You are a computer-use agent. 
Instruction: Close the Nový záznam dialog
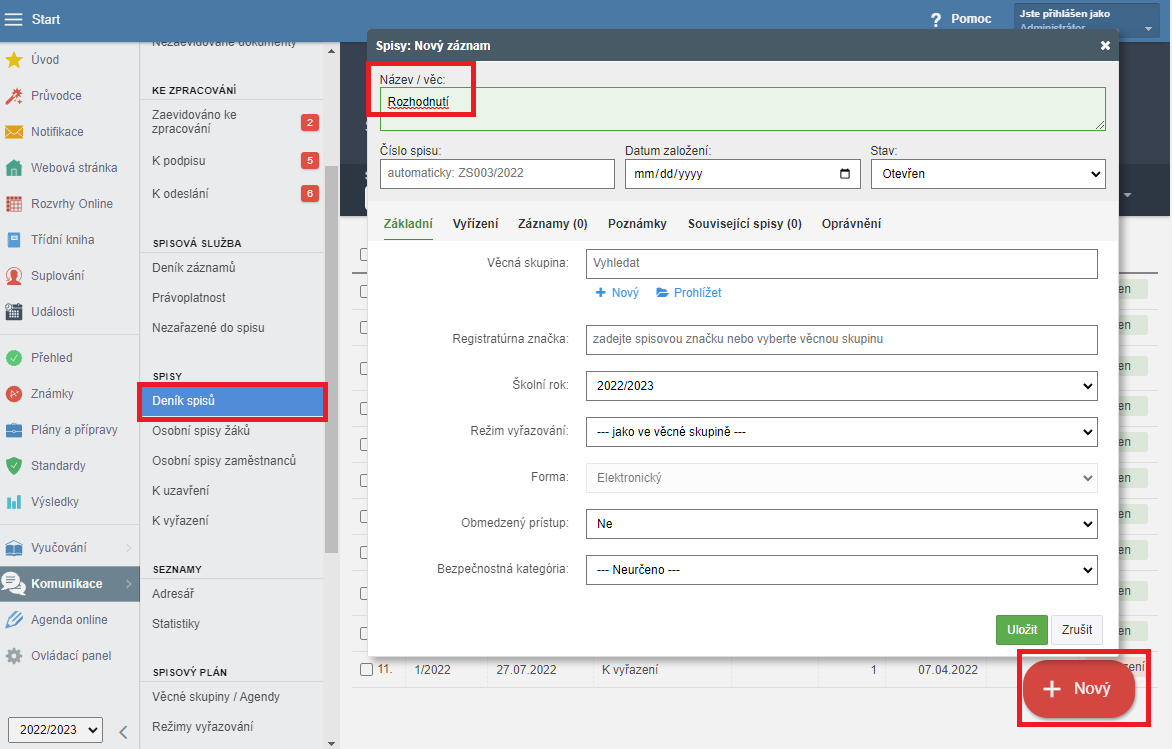[1105, 46]
